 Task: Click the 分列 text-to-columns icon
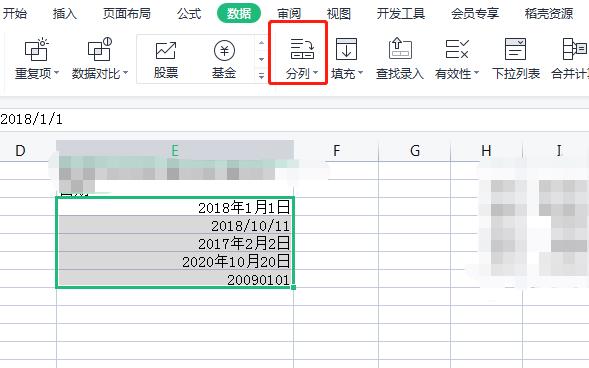pyautogui.click(x=302, y=49)
